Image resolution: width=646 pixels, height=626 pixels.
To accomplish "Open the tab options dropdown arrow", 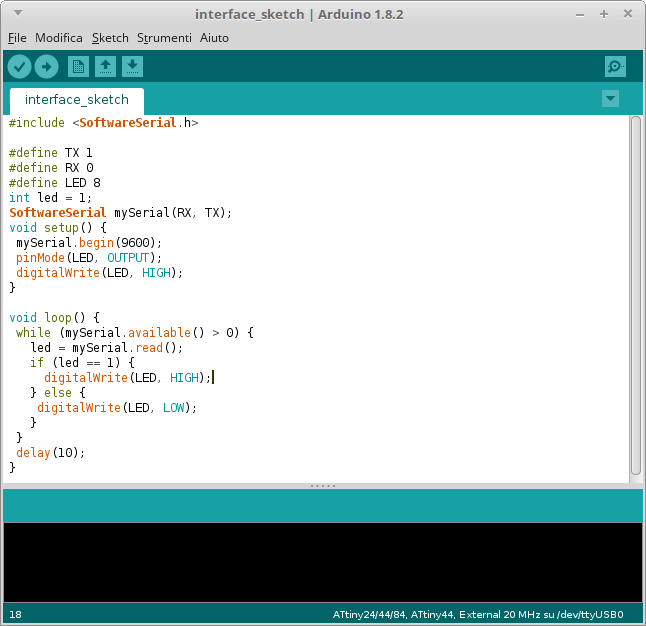I will click(610, 98).
